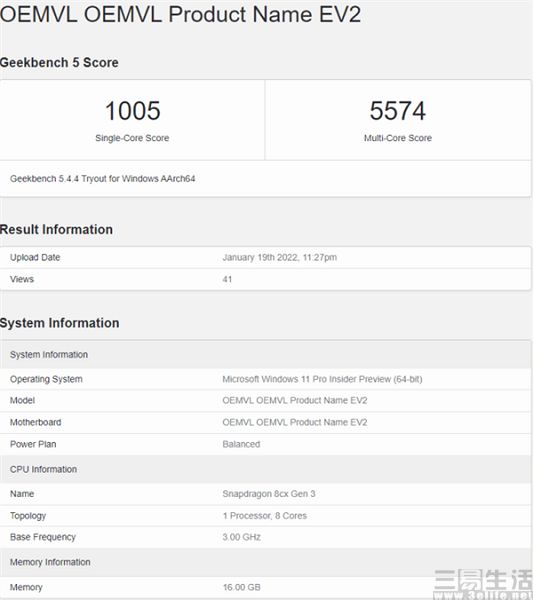Click the large System Information section heading

[x=59, y=323]
